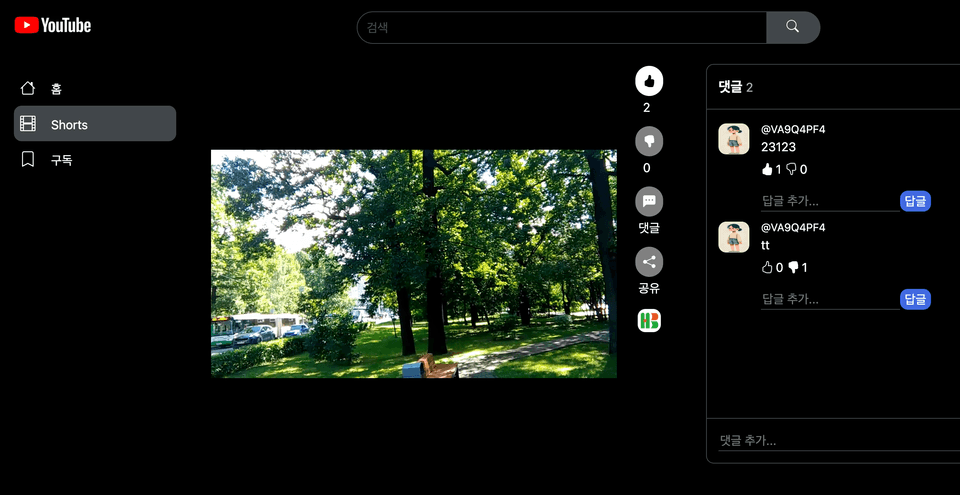Click the comment text 23123
This screenshot has height=495, width=960.
point(778,148)
